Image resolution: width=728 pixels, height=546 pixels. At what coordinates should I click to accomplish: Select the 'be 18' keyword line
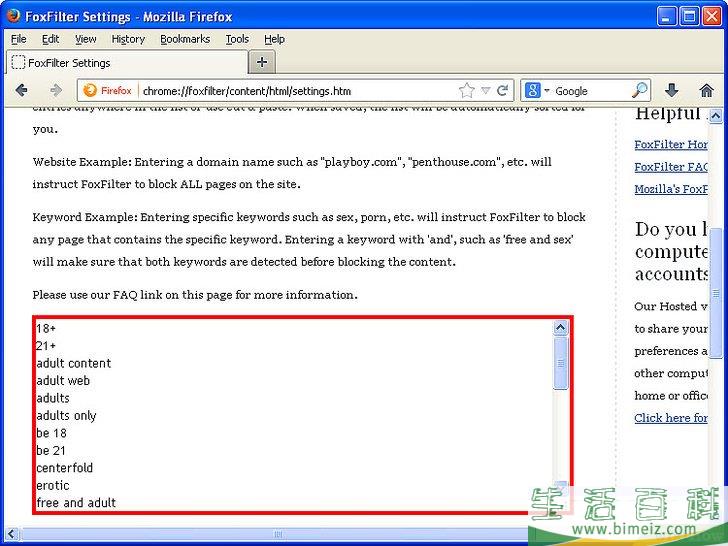click(52, 433)
